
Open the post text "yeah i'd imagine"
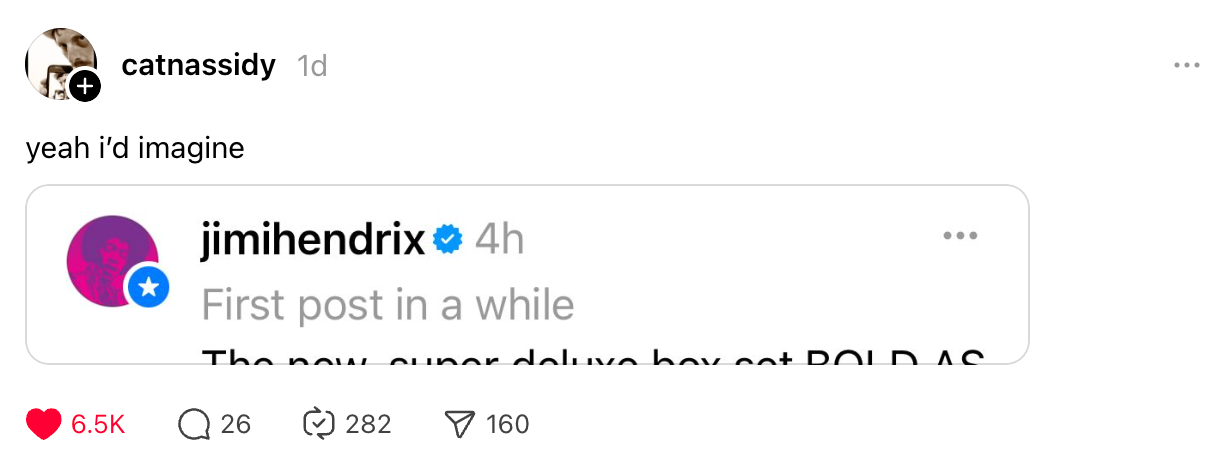click(x=135, y=149)
